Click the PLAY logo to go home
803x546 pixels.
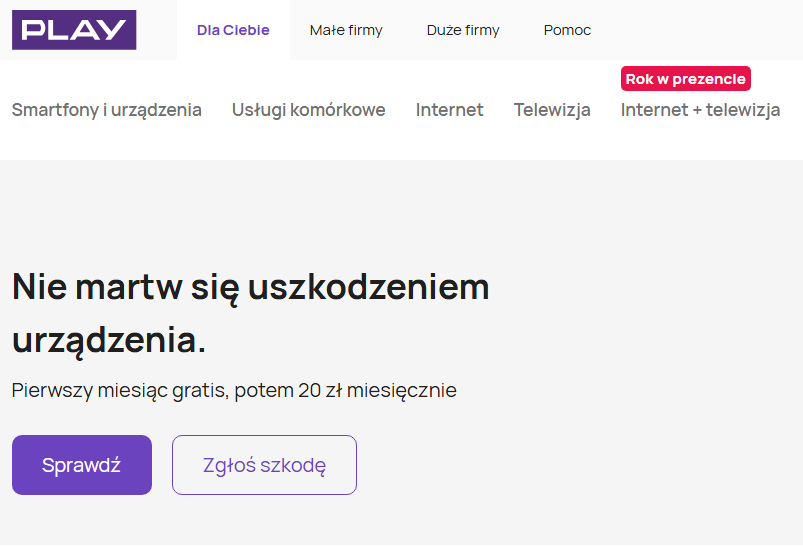coord(74,30)
